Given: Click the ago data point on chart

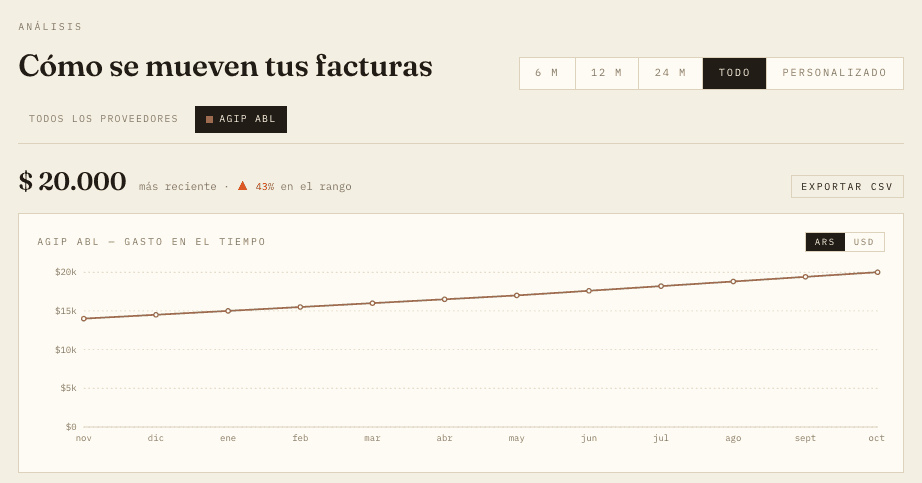Looking at the screenshot, I should pos(733,281).
